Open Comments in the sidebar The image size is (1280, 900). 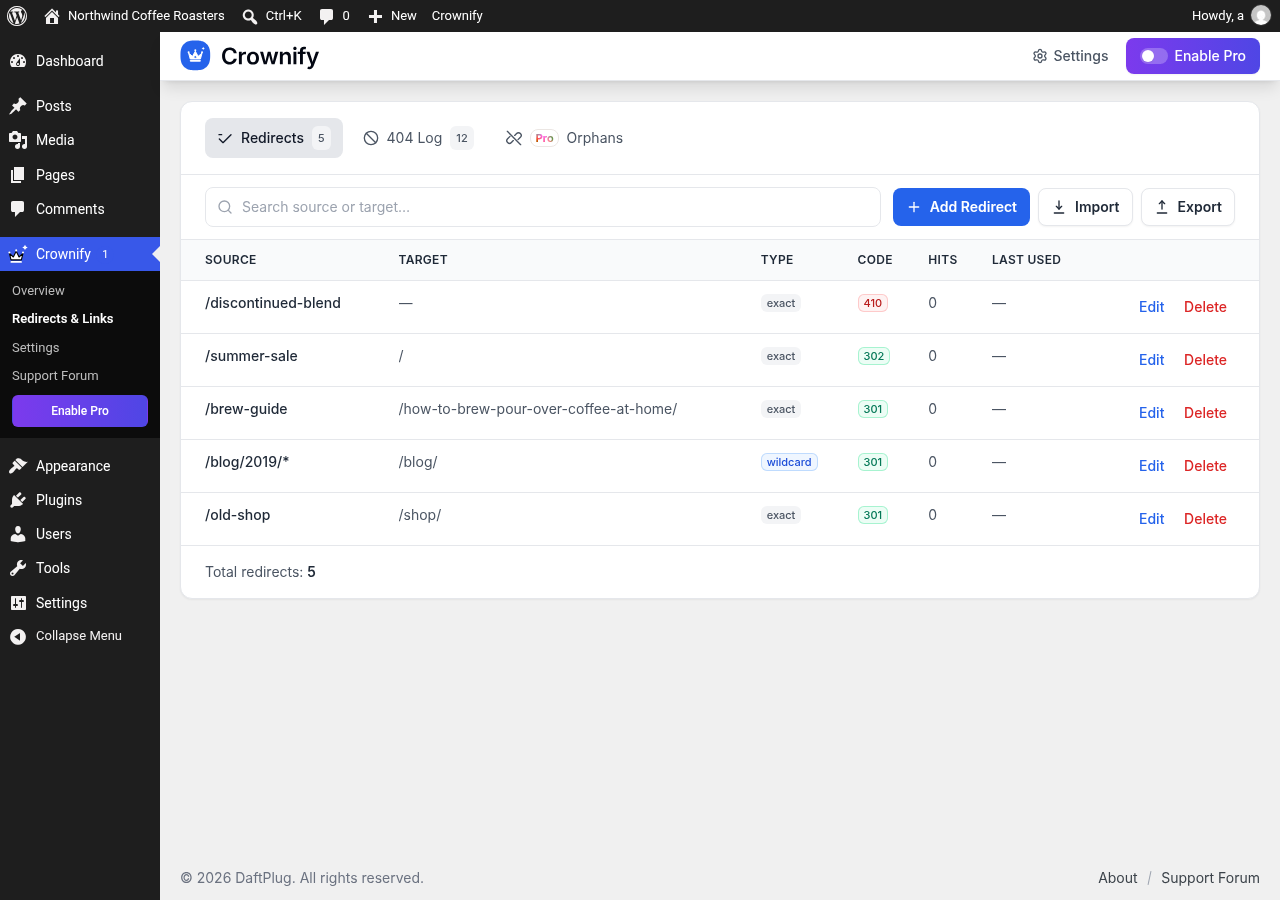click(x=80, y=209)
